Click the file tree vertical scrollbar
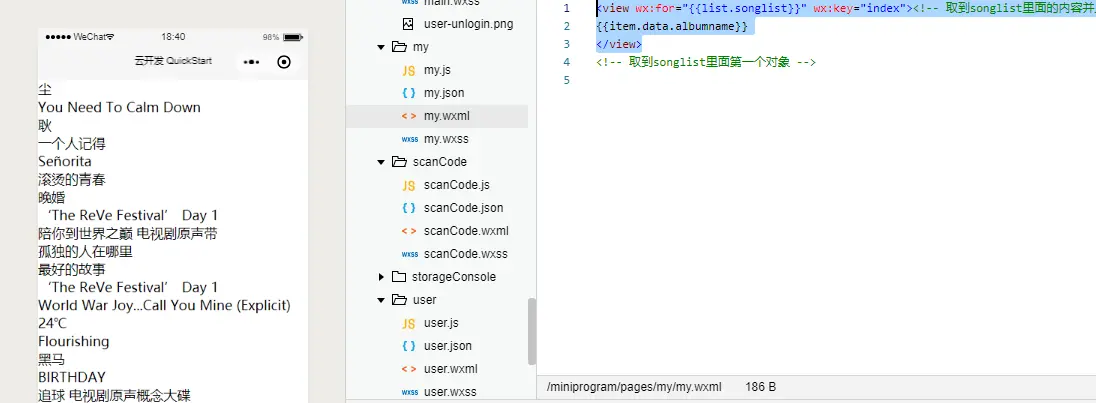The width and height of the screenshot is (1096, 403). pyautogui.click(x=532, y=331)
